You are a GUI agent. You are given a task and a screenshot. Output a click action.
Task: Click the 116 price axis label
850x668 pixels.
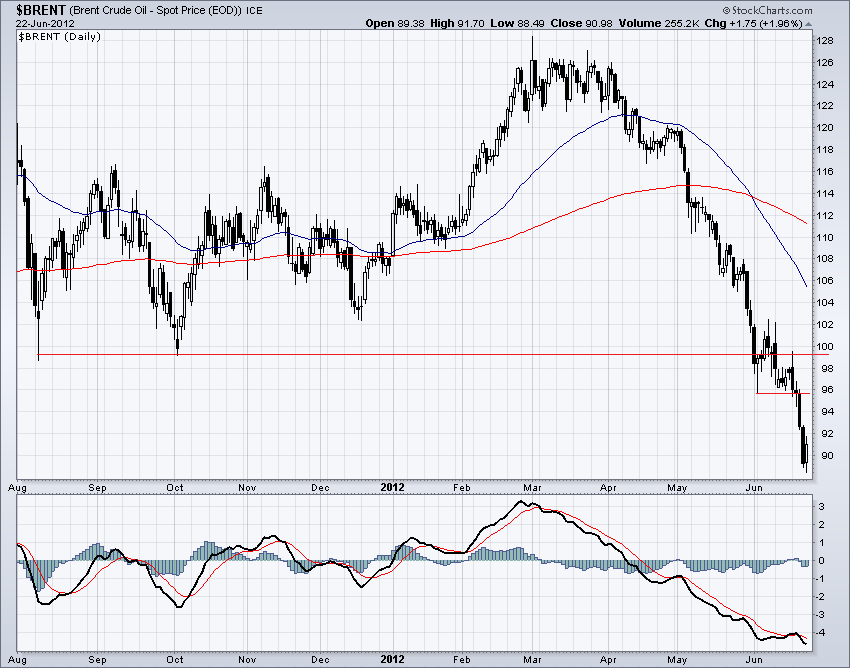tap(825, 171)
